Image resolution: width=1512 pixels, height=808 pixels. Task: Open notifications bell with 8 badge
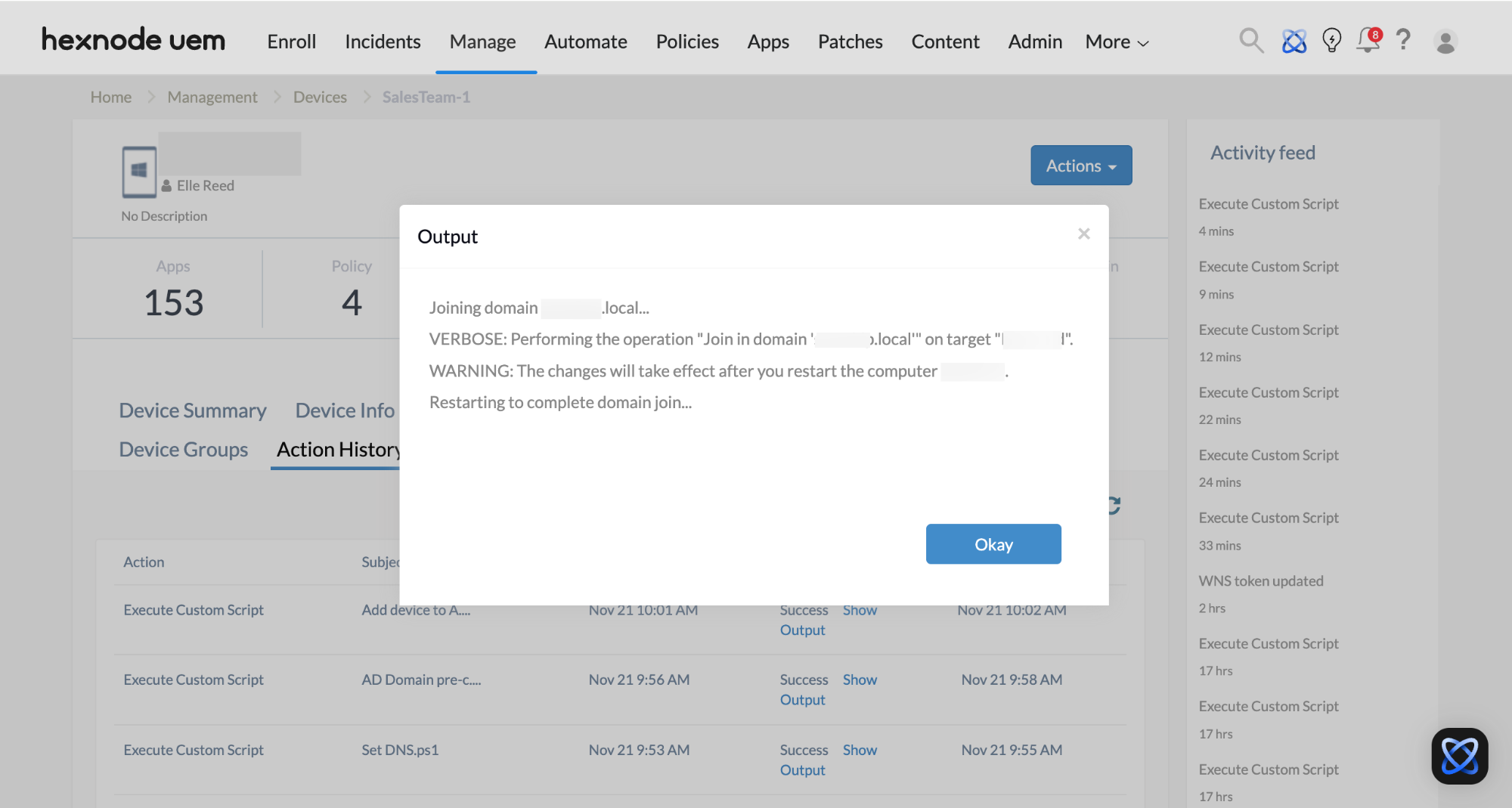tap(1368, 41)
